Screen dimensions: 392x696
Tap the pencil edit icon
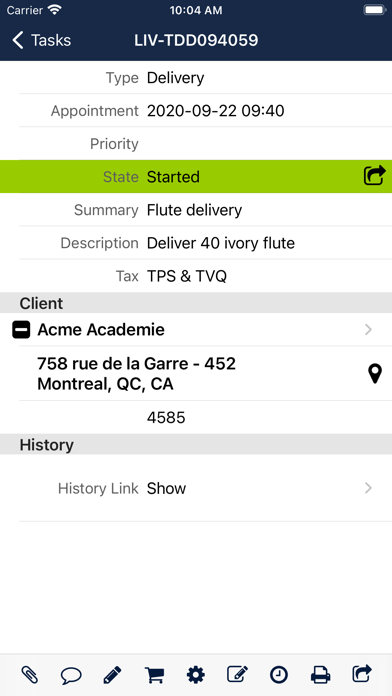[112, 675]
